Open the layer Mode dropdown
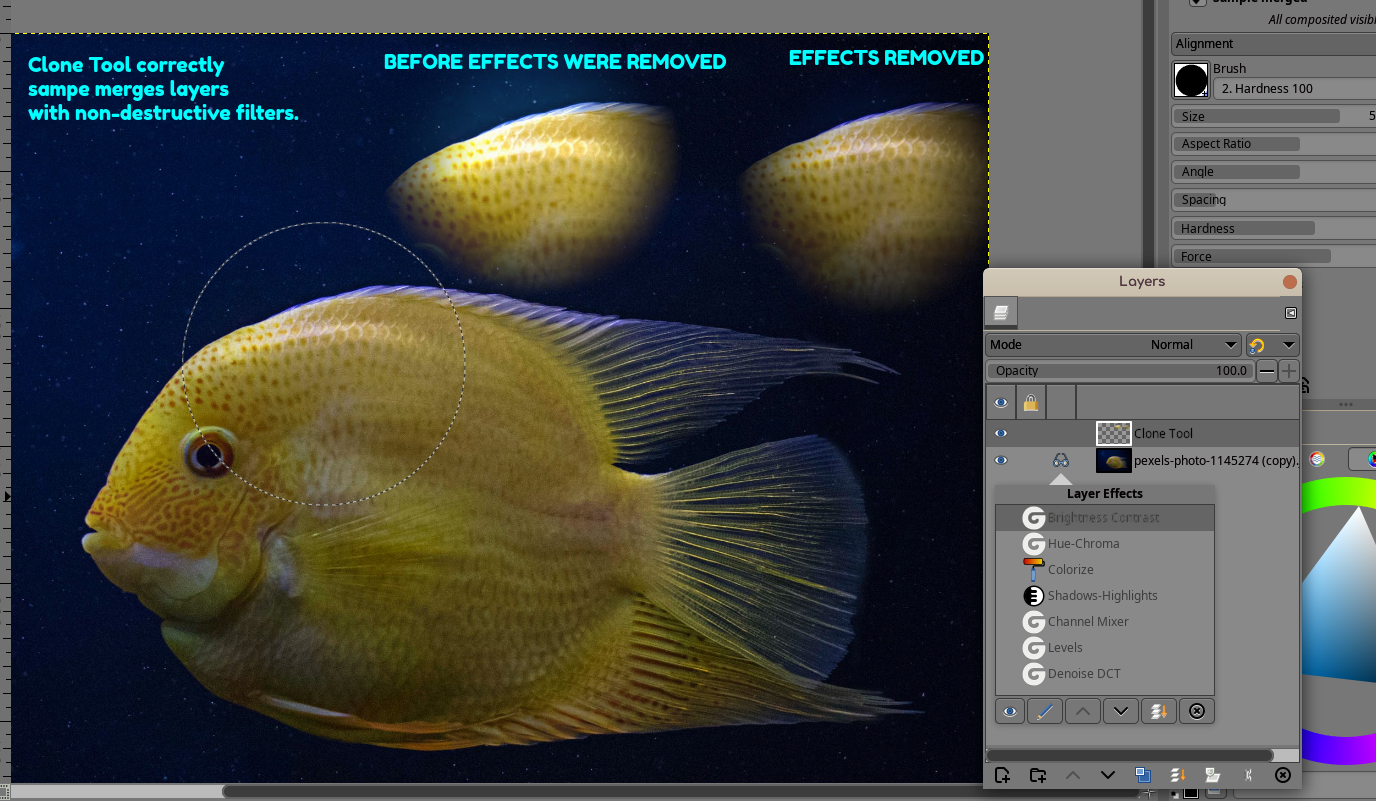The height and width of the screenshot is (801, 1376). pyautogui.click(x=1113, y=345)
